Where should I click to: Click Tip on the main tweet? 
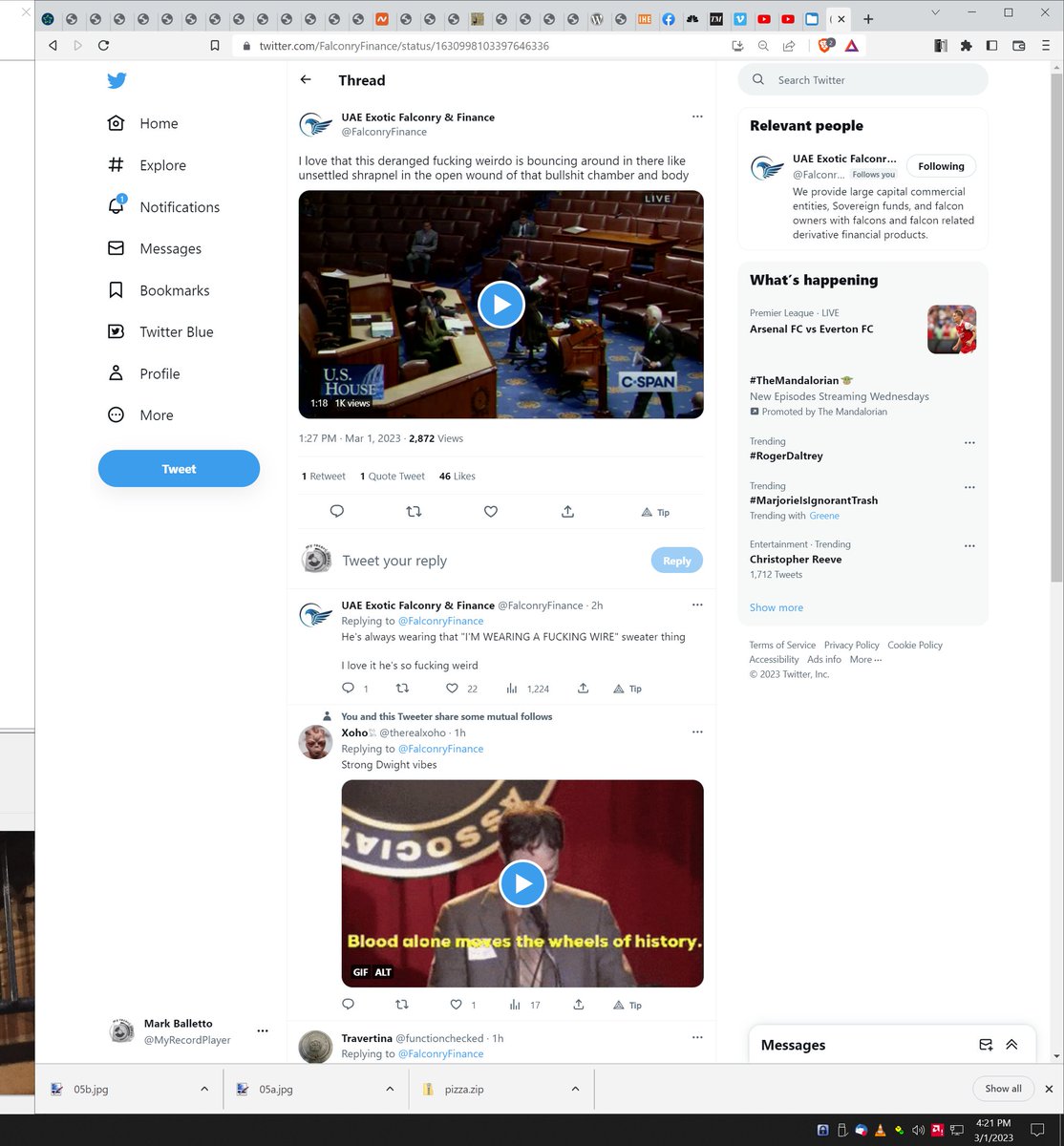pos(655,512)
